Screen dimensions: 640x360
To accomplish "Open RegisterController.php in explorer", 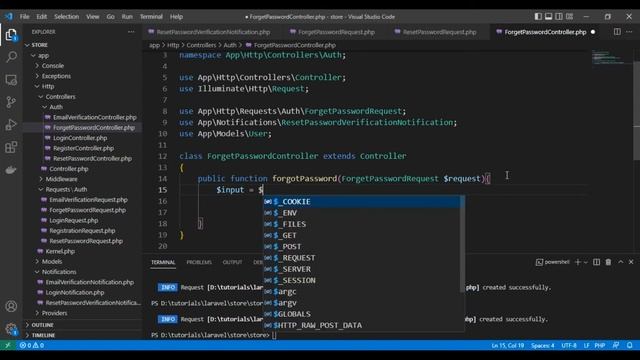I will tap(83, 148).
